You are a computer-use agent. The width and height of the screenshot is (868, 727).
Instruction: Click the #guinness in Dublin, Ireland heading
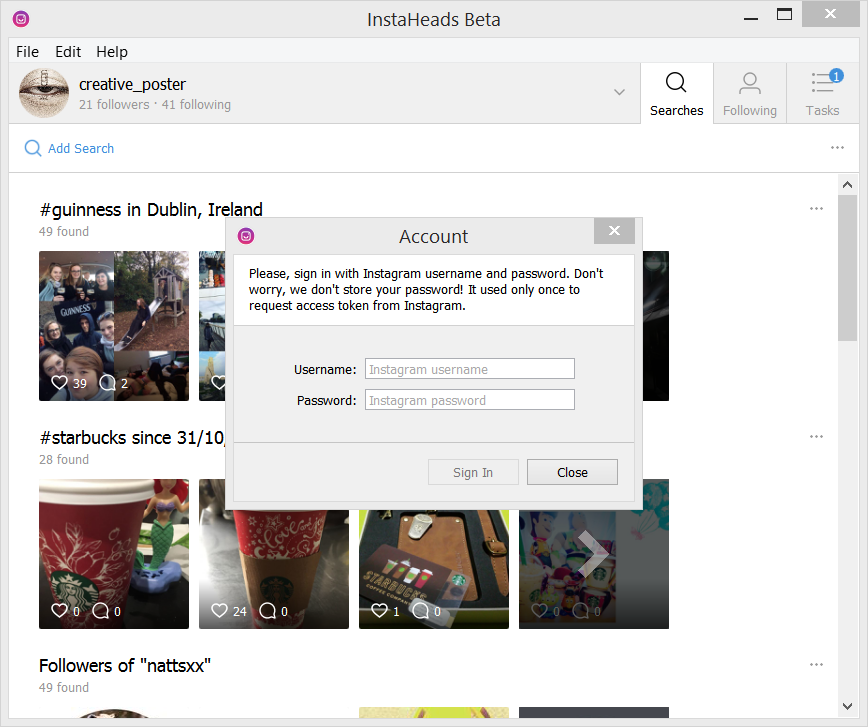[x=151, y=210]
